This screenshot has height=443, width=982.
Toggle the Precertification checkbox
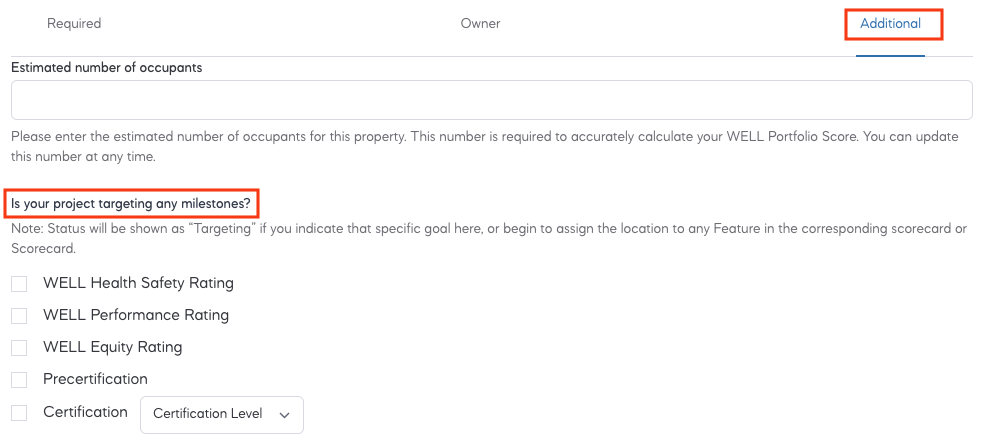(x=19, y=380)
